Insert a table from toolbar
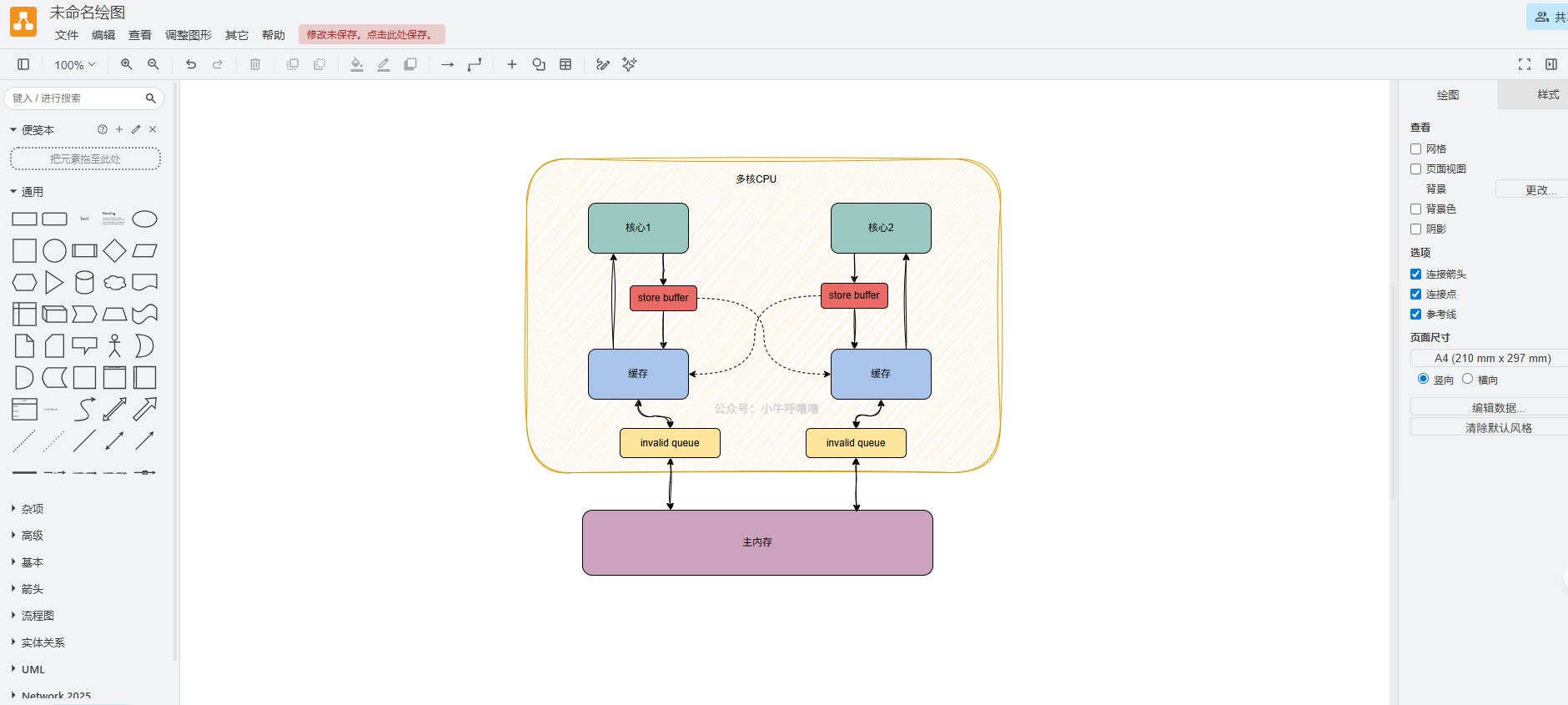The image size is (1568, 705). [565, 64]
